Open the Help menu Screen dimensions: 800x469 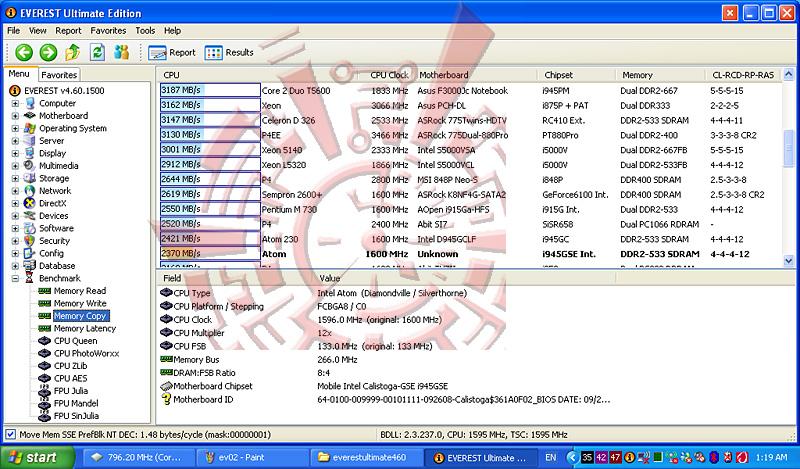172,31
